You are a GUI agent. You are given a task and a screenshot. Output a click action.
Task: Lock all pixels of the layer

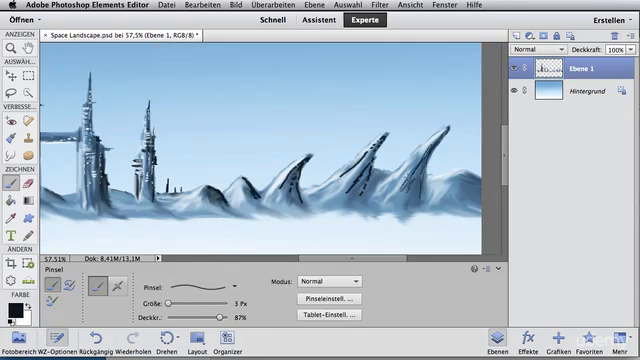pyautogui.click(x=556, y=36)
